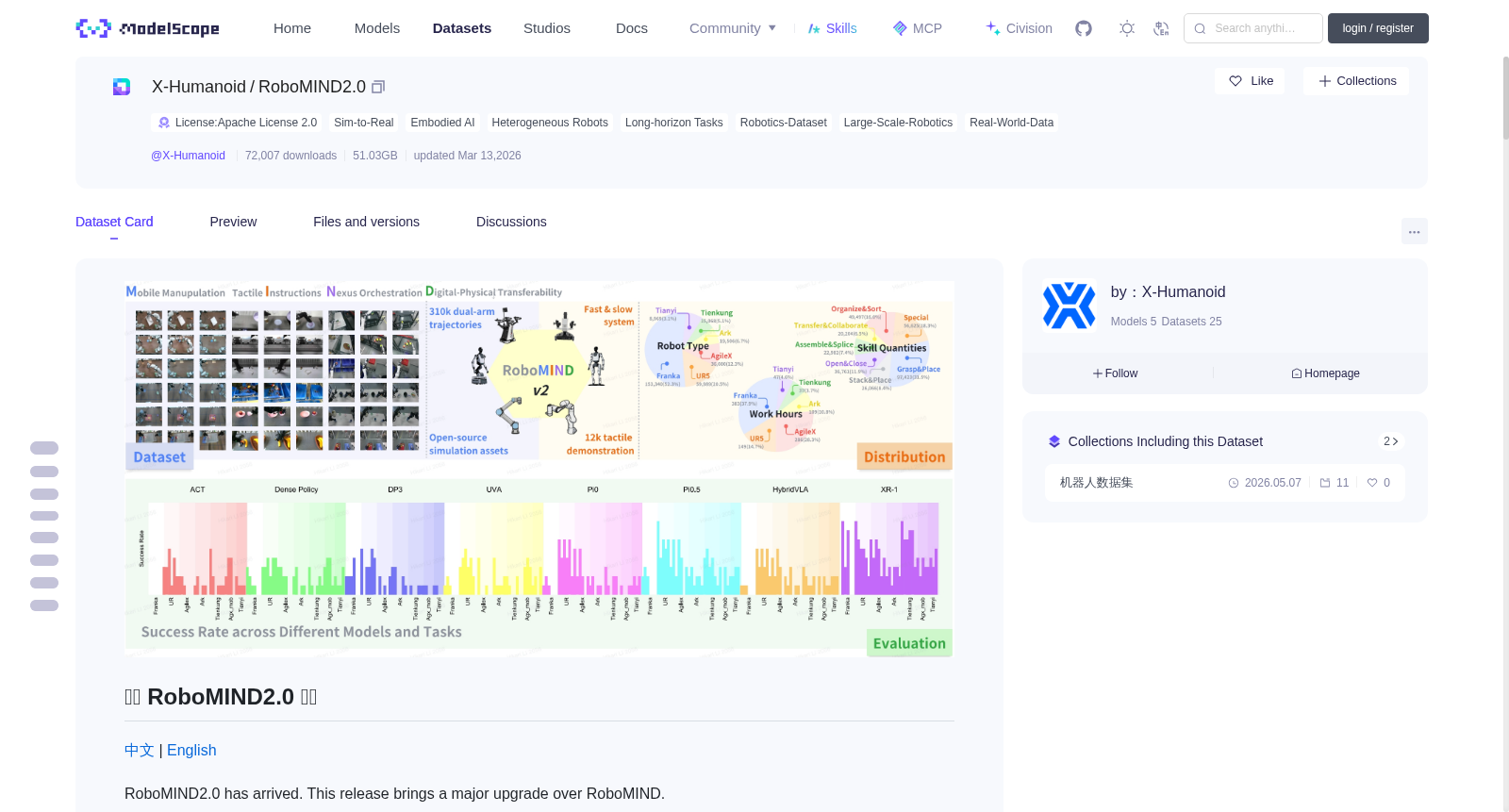This screenshot has height=812, width=1509.
Task: Focus the Search anything input field
Action: [1253, 28]
